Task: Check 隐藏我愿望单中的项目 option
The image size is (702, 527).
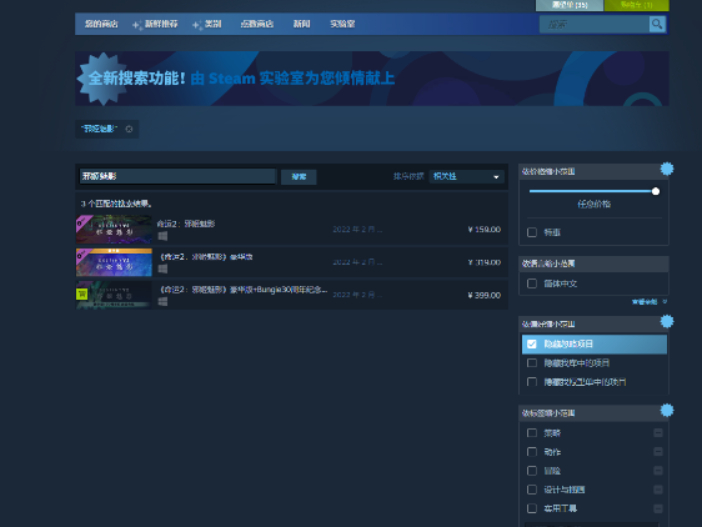Action: point(532,382)
